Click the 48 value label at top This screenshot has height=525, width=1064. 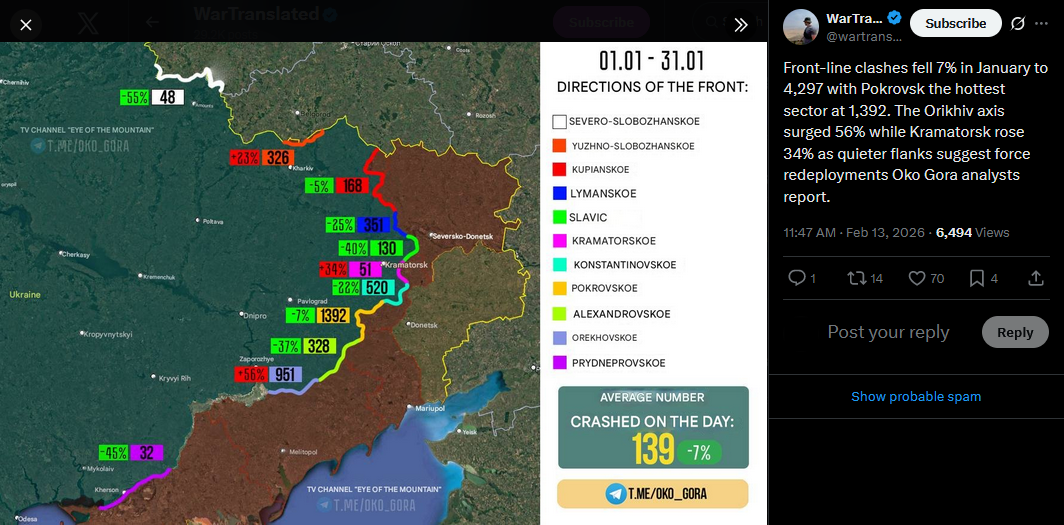click(x=168, y=97)
